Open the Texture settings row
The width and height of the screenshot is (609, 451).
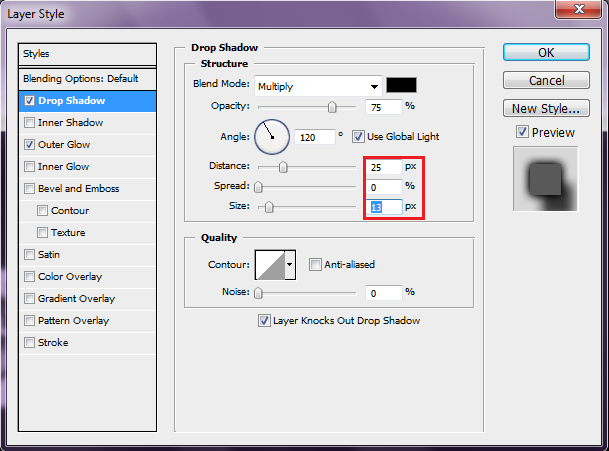click(87, 233)
